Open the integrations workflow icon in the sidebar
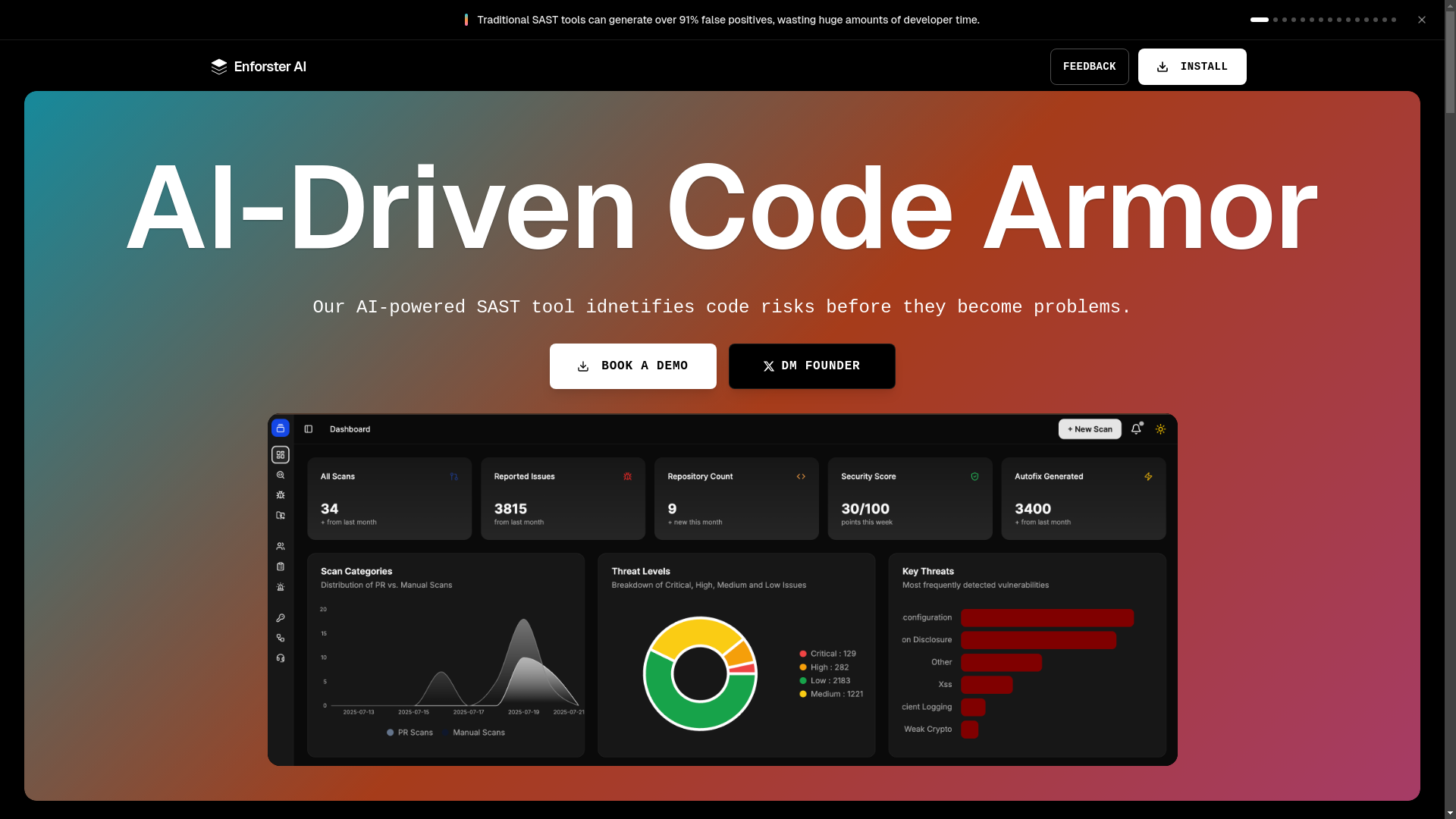Image resolution: width=1456 pixels, height=819 pixels. point(281,639)
